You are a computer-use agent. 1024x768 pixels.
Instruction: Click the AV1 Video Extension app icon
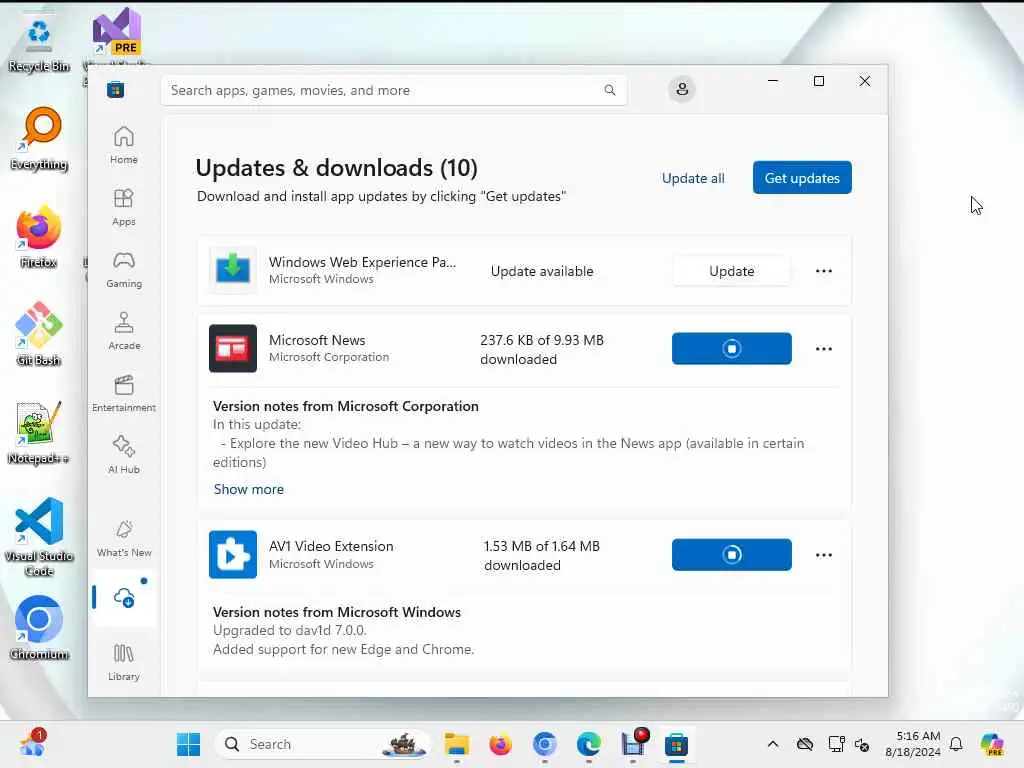(x=232, y=554)
